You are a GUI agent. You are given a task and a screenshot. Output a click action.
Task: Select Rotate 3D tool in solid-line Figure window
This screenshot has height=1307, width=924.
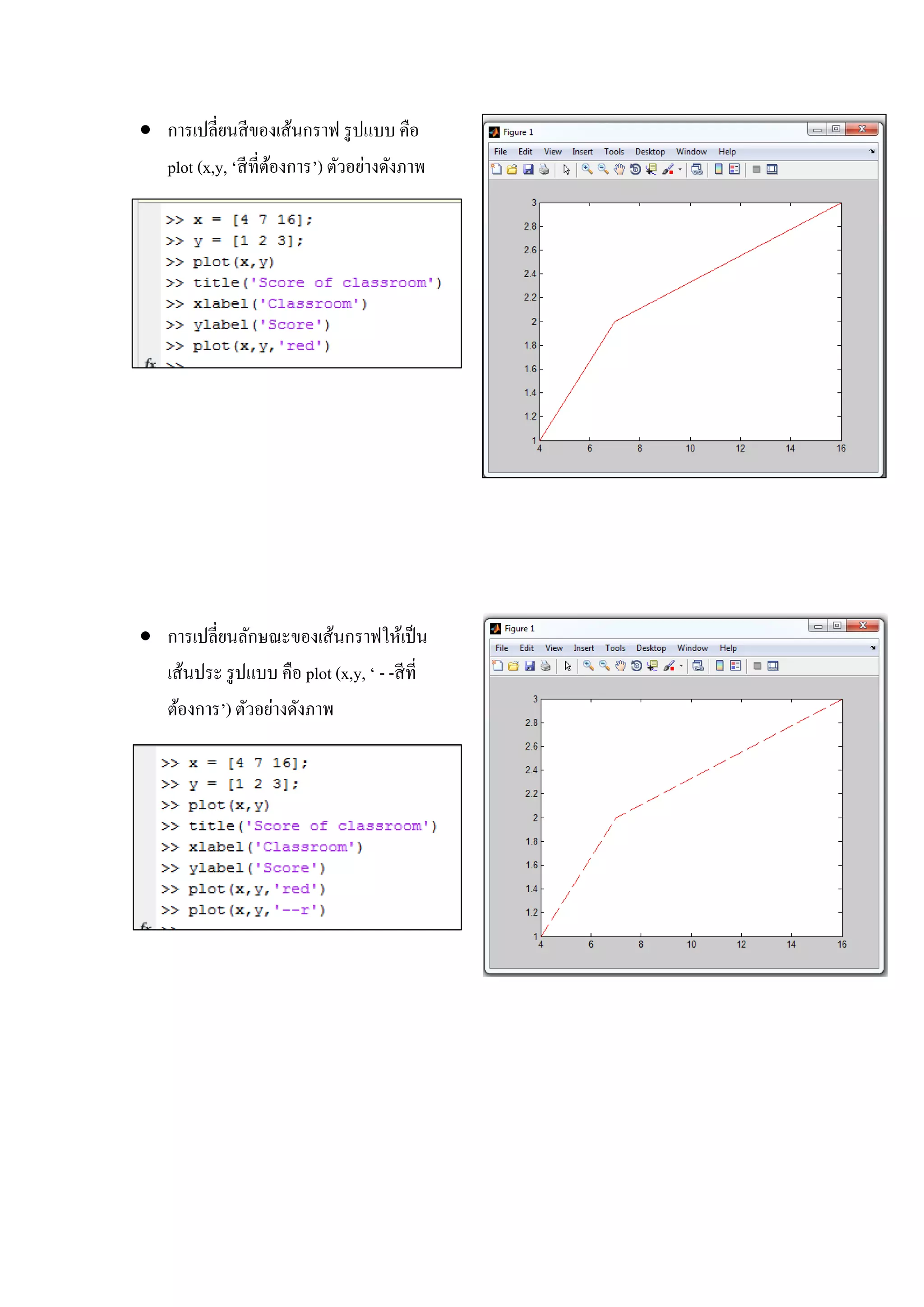(x=635, y=169)
